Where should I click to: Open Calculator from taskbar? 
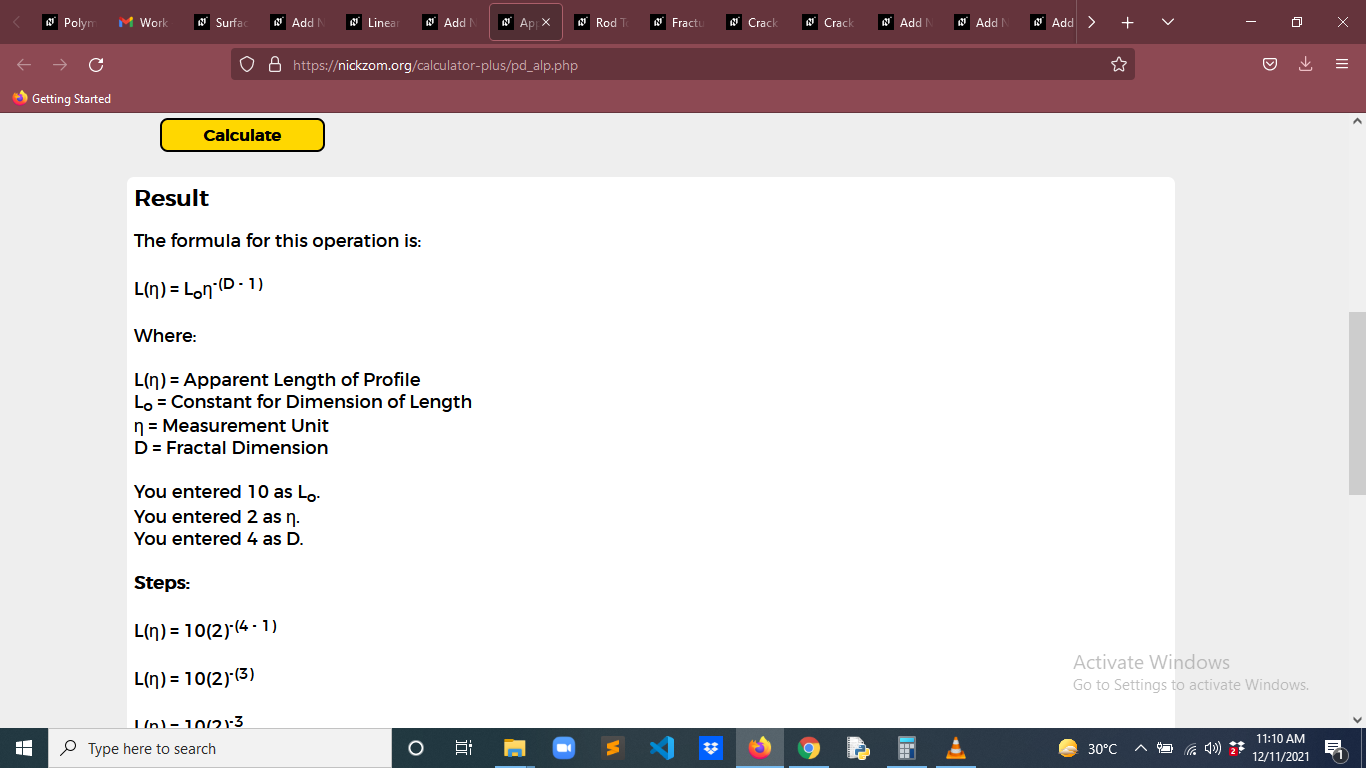tap(907, 748)
